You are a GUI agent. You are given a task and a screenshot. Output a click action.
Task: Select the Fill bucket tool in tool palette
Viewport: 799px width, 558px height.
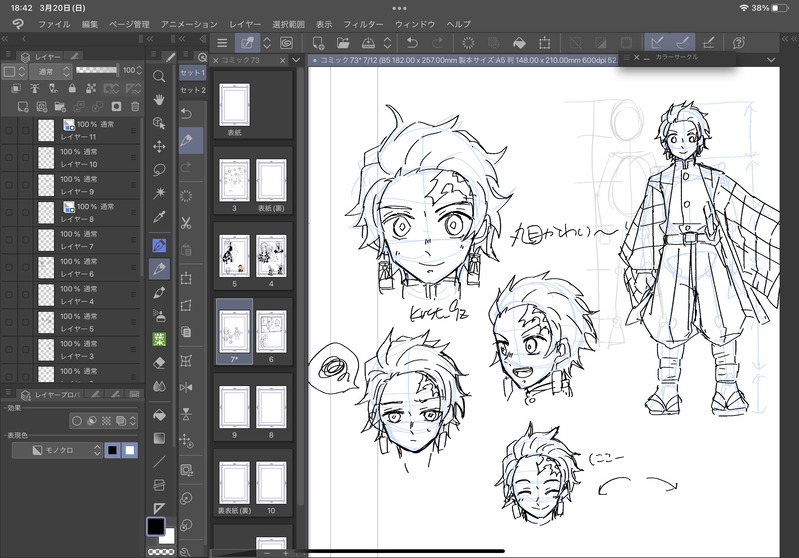159,415
